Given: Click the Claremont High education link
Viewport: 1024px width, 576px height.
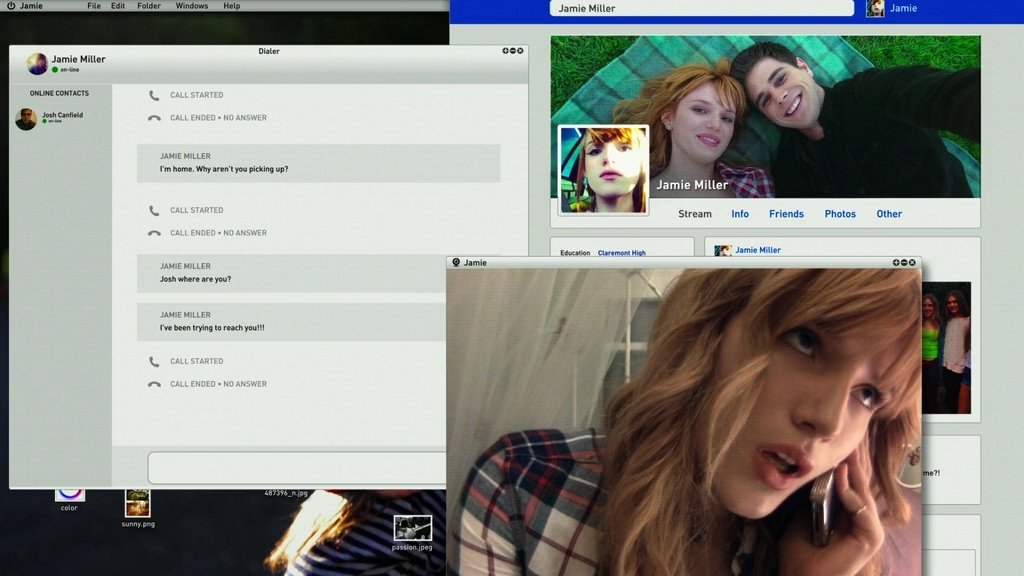Looking at the screenshot, I should coord(621,253).
